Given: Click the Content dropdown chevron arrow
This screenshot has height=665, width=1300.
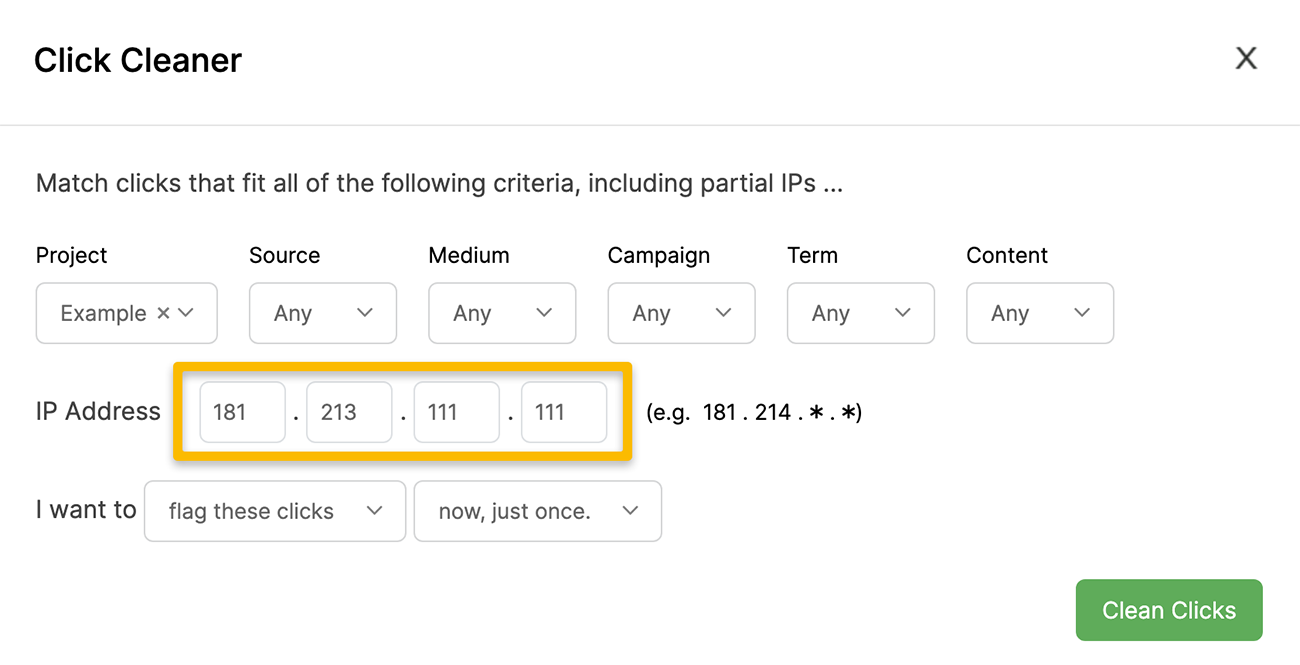Looking at the screenshot, I should (x=1082, y=313).
